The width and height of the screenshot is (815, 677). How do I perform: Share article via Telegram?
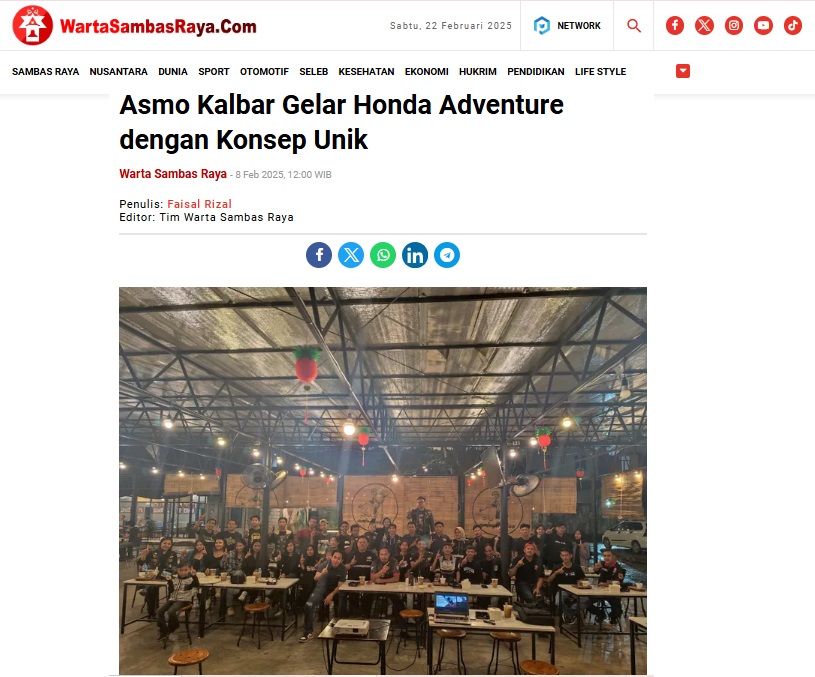447,255
